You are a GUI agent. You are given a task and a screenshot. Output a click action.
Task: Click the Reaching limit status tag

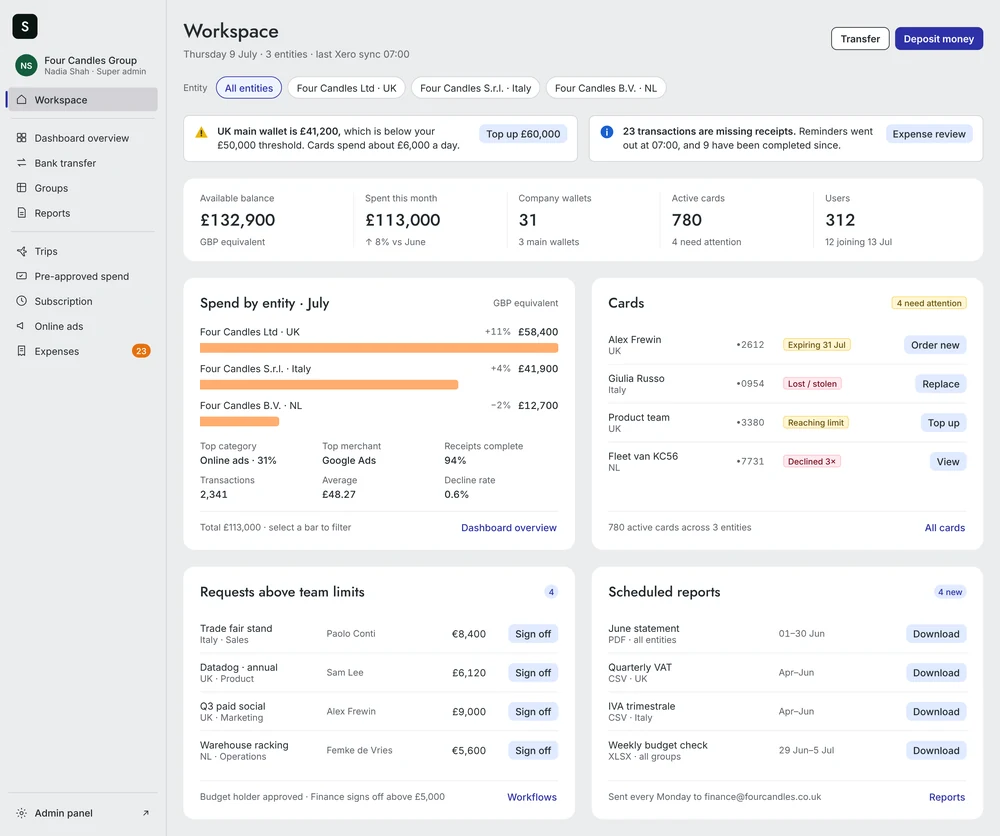[x=815, y=423]
